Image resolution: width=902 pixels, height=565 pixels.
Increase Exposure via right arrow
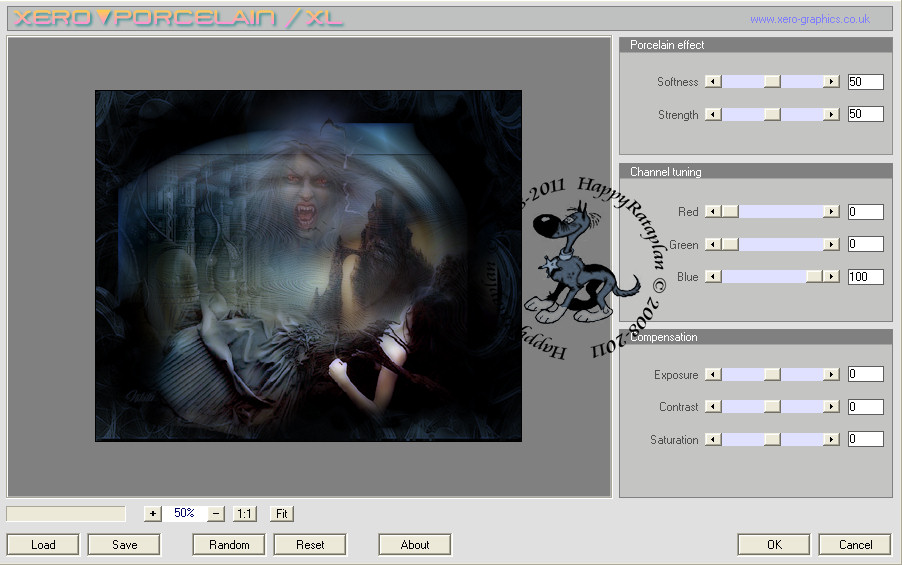[831, 375]
